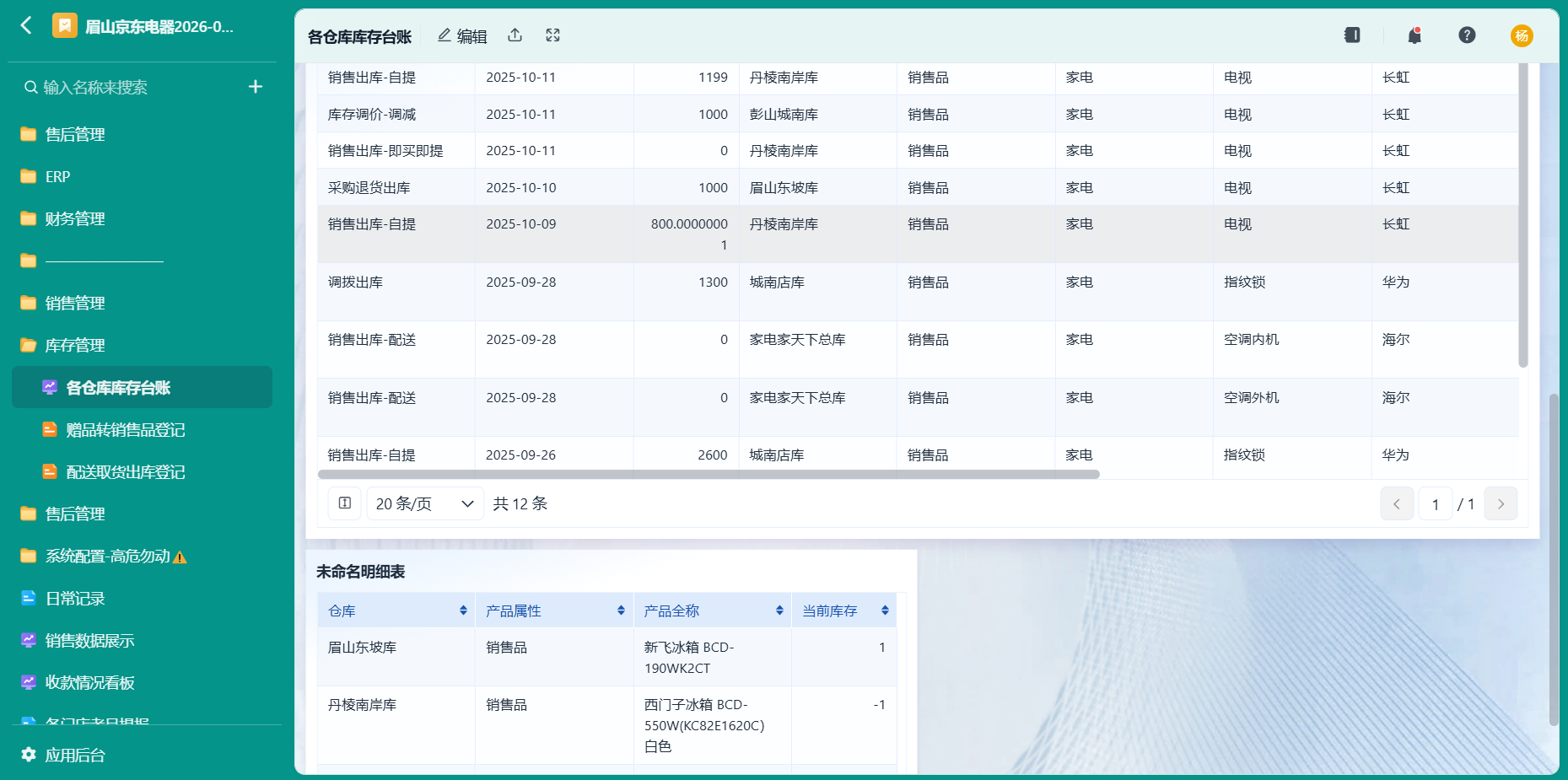Go to the previous page arrow
This screenshot has height=780, width=1568.
(1397, 504)
